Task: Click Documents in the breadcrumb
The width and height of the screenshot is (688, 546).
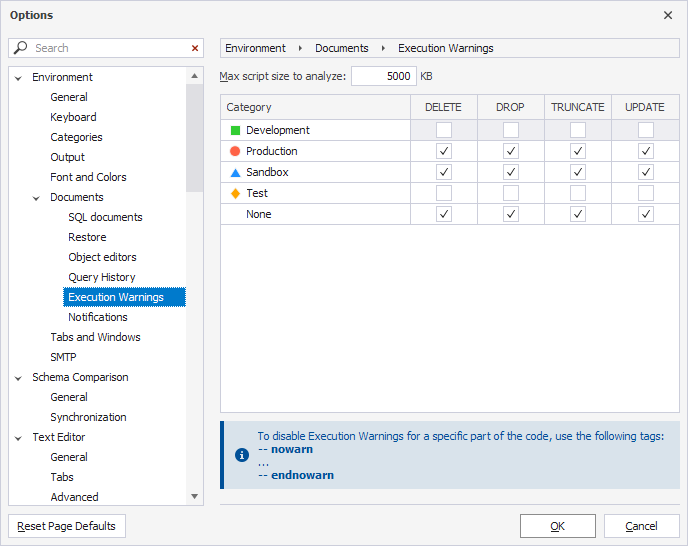Action: tap(342, 48)
